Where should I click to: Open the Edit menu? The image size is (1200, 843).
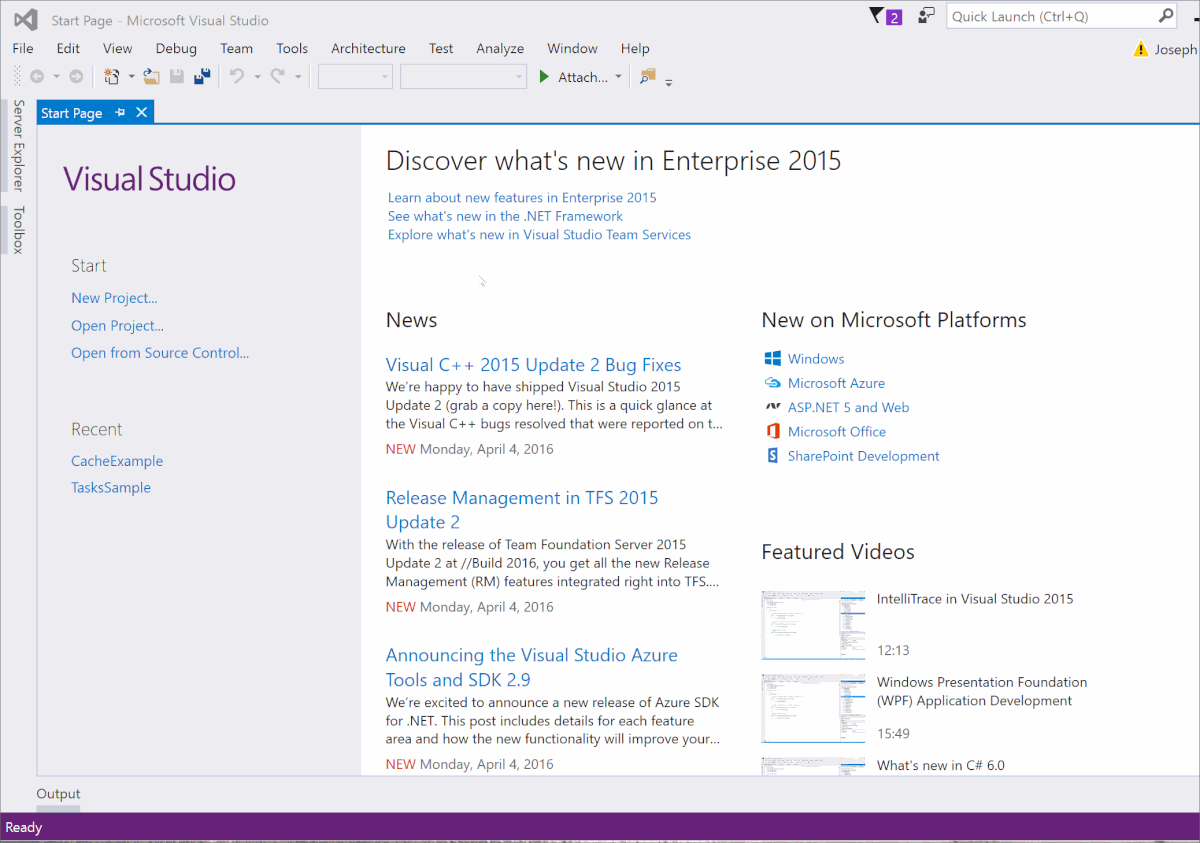tap(68, 48)
